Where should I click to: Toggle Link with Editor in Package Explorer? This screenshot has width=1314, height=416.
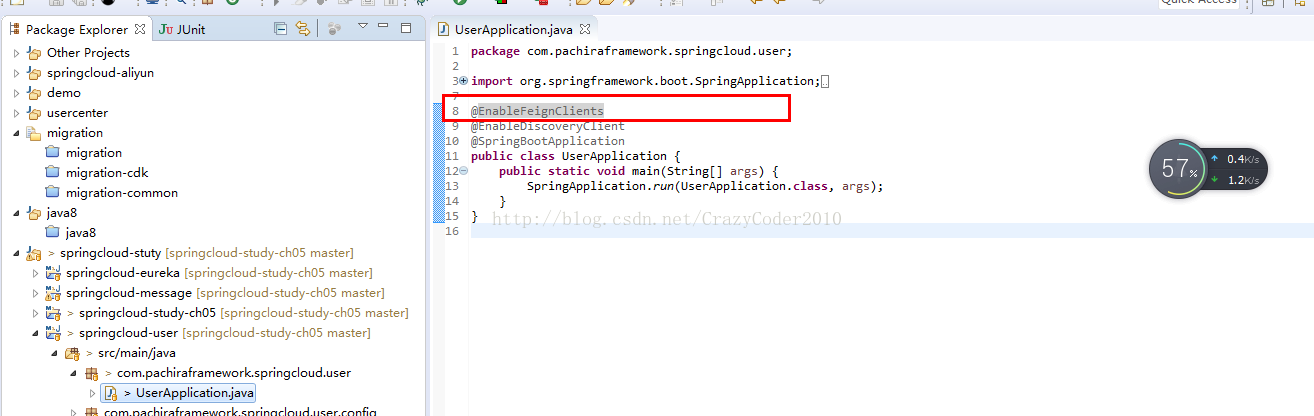point(302,29)
